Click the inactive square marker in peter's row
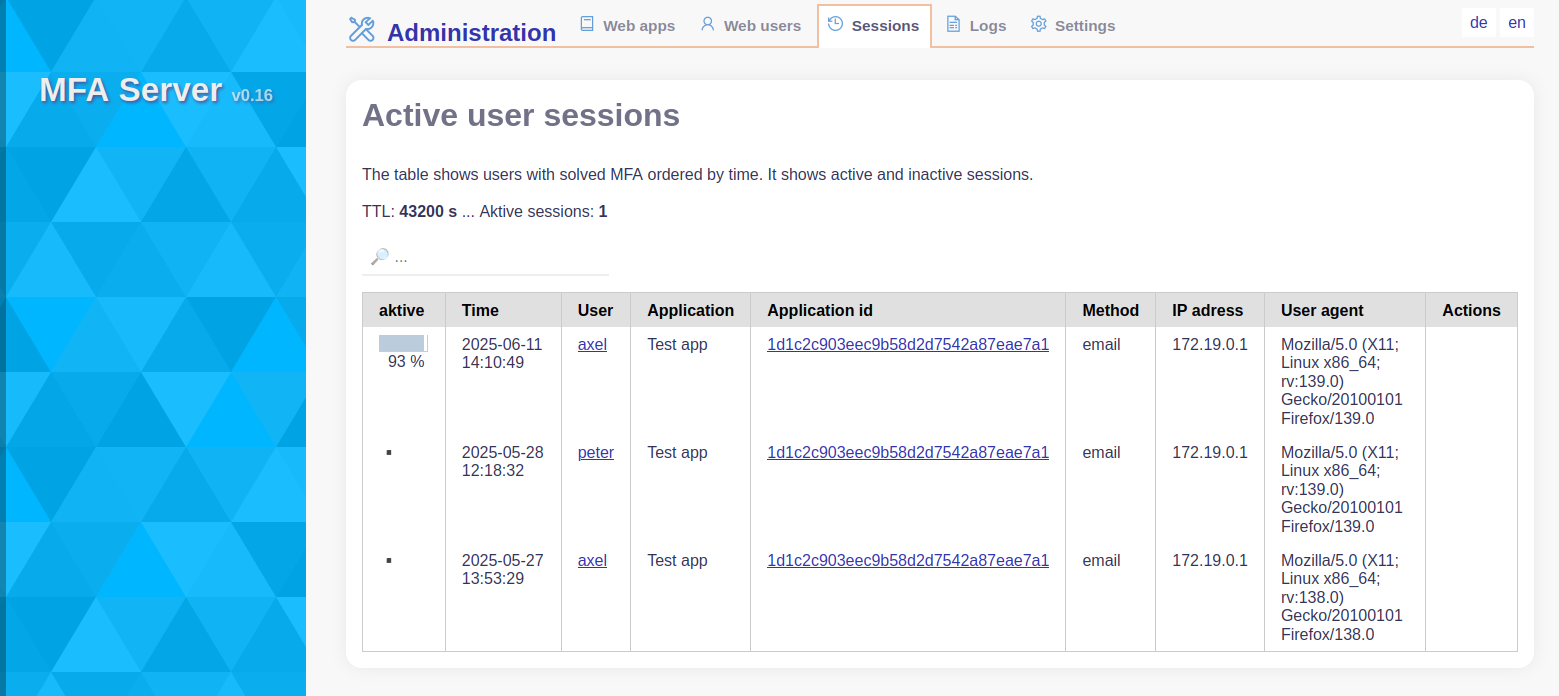 389,453
